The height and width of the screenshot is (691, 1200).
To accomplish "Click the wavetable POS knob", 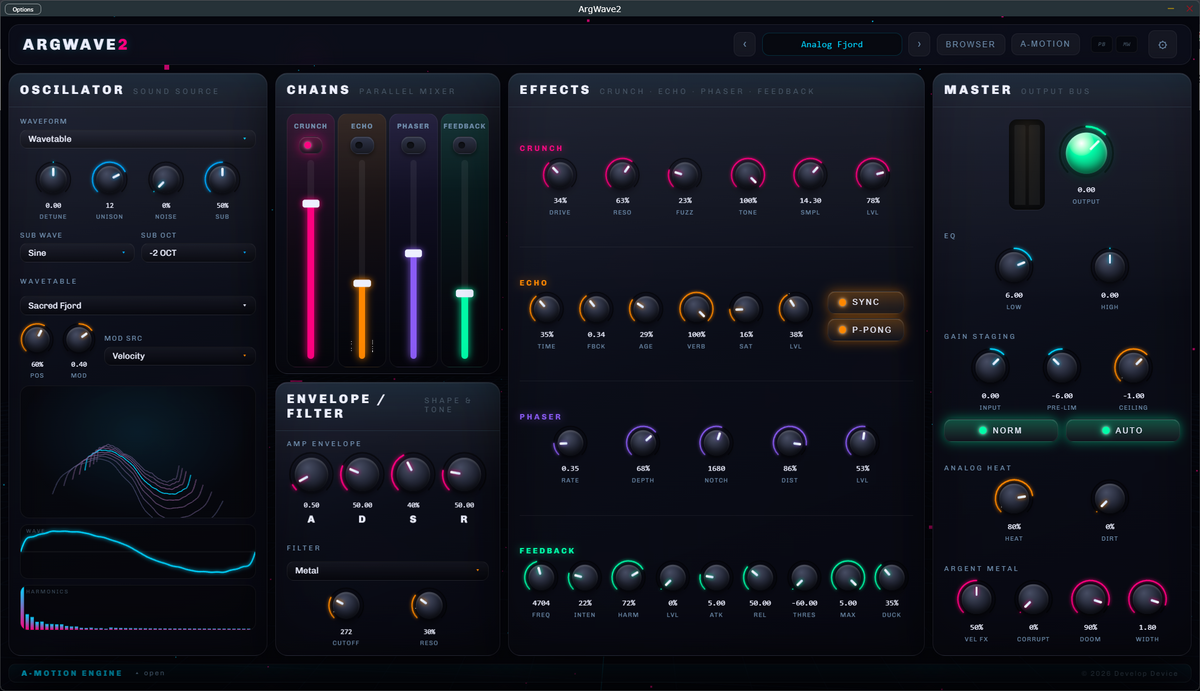I will (x=37, y=339).
